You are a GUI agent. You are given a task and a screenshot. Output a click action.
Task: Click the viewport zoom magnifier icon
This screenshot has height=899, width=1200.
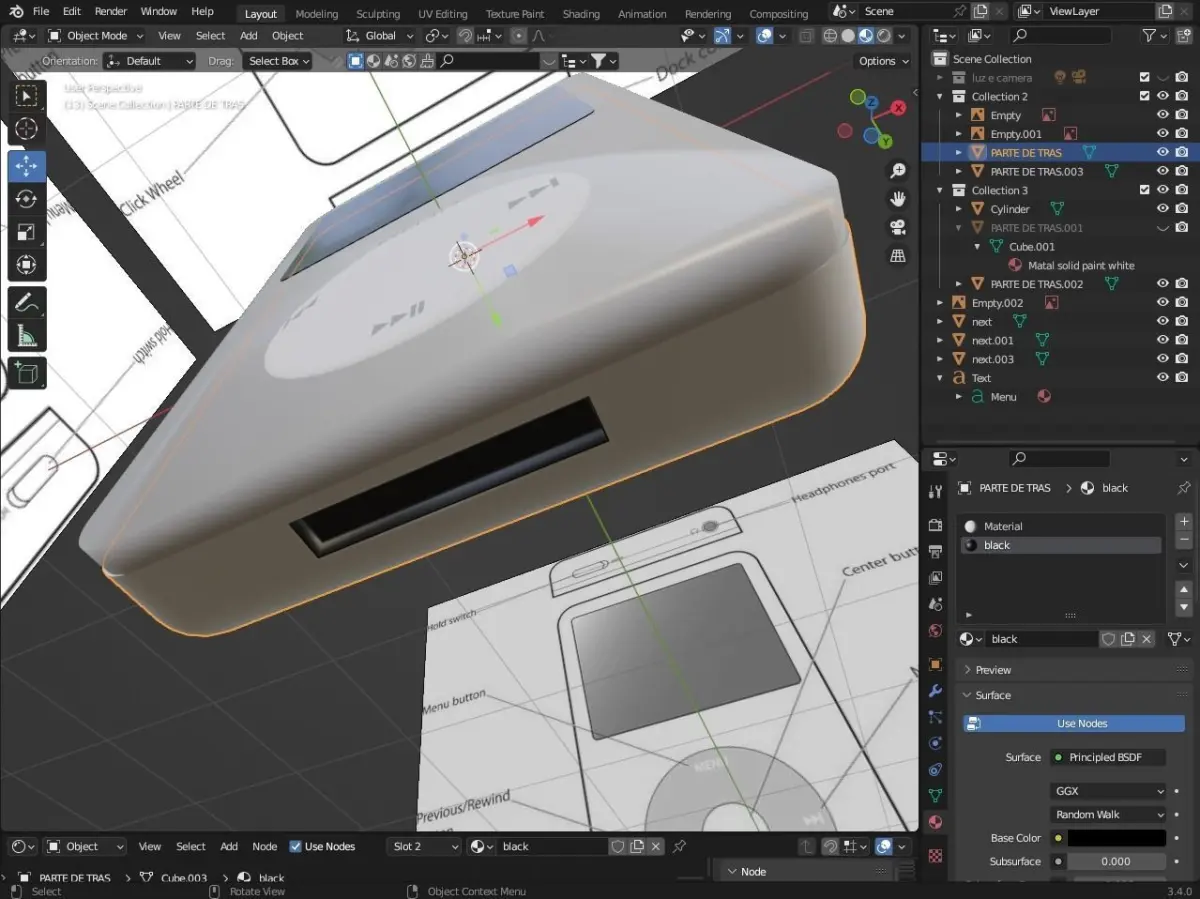click(898, 171)
